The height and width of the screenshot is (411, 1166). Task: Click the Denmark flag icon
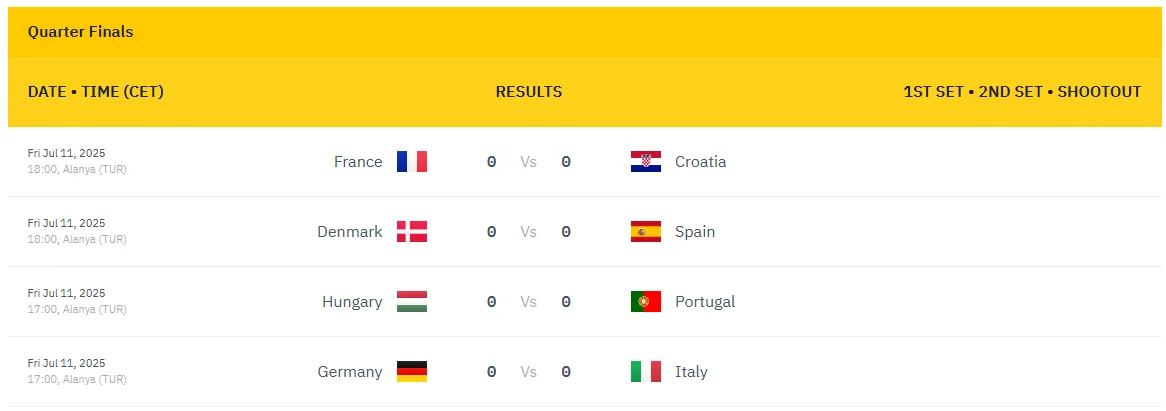click(411, 232)
